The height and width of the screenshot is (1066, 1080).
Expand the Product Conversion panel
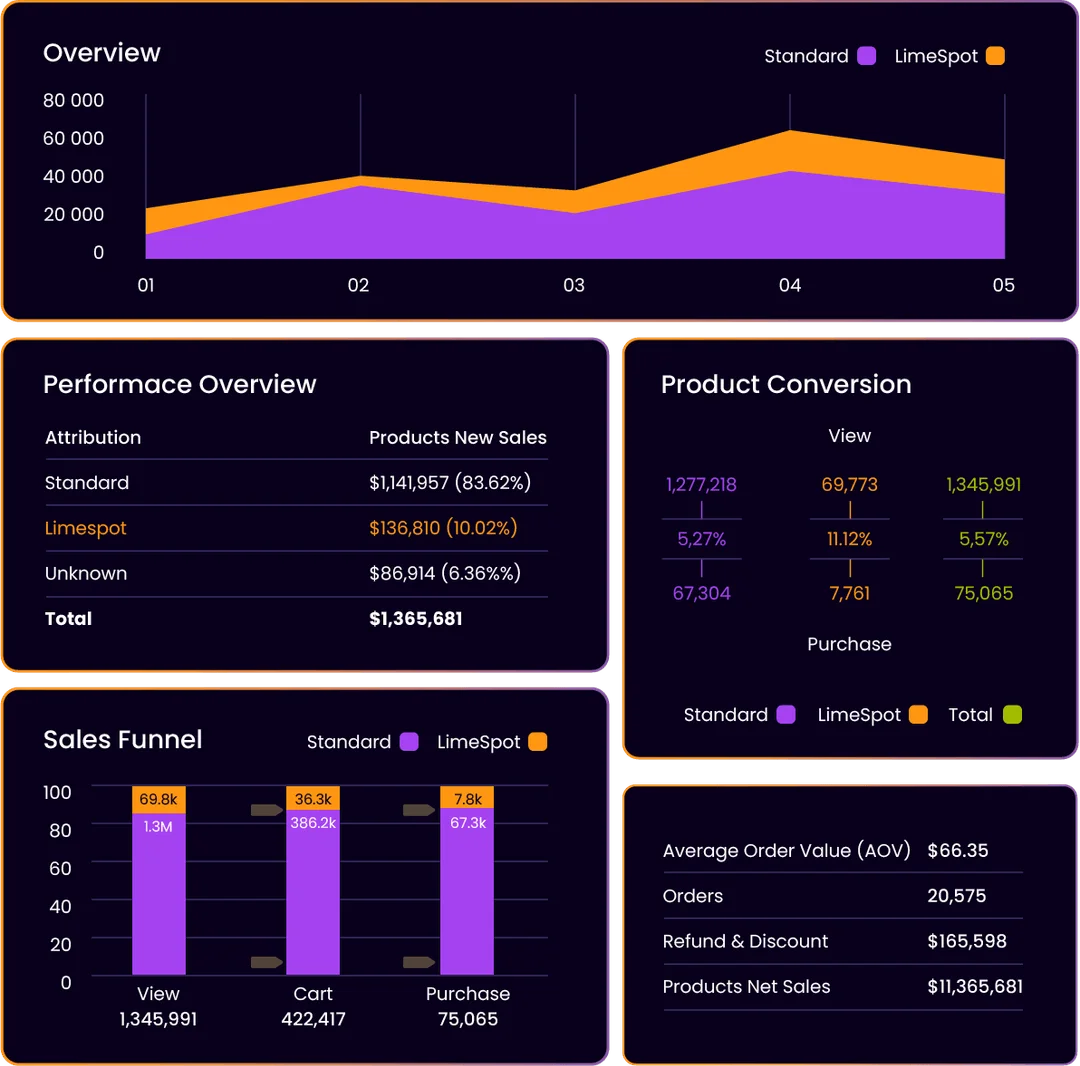click(x=786, y=384)
